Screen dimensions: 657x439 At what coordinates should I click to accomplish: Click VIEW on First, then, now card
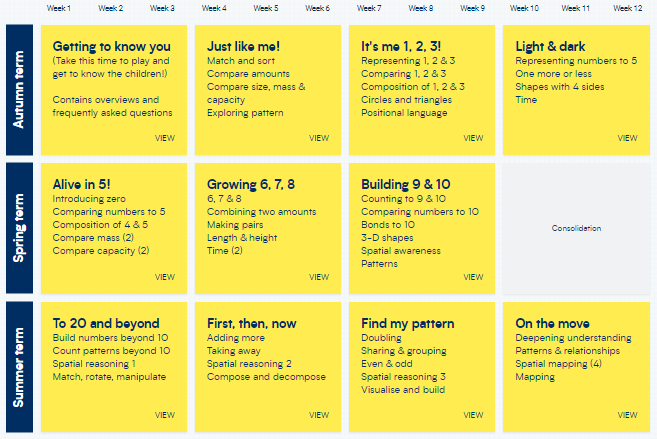[x=319, y=415]
